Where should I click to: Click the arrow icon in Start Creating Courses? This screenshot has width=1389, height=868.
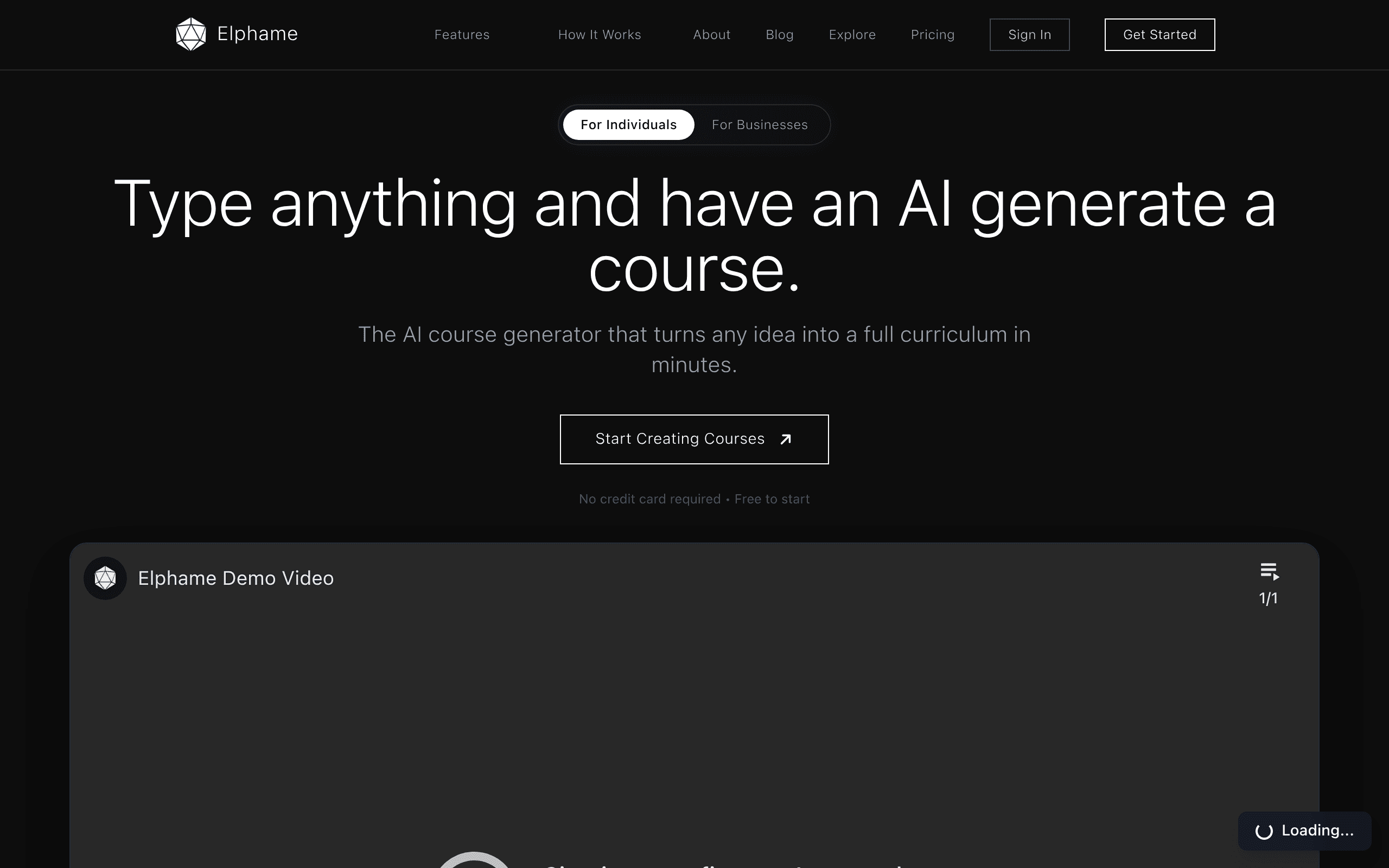[786, 439]
